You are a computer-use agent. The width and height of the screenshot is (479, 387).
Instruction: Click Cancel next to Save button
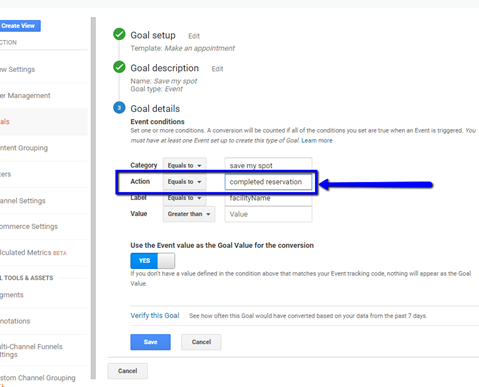201,342
